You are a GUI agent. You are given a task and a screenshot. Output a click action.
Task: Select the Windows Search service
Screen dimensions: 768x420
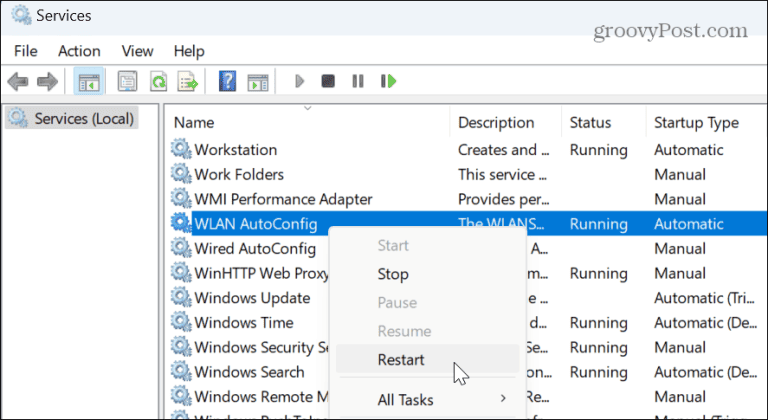[x=249, y=372]
